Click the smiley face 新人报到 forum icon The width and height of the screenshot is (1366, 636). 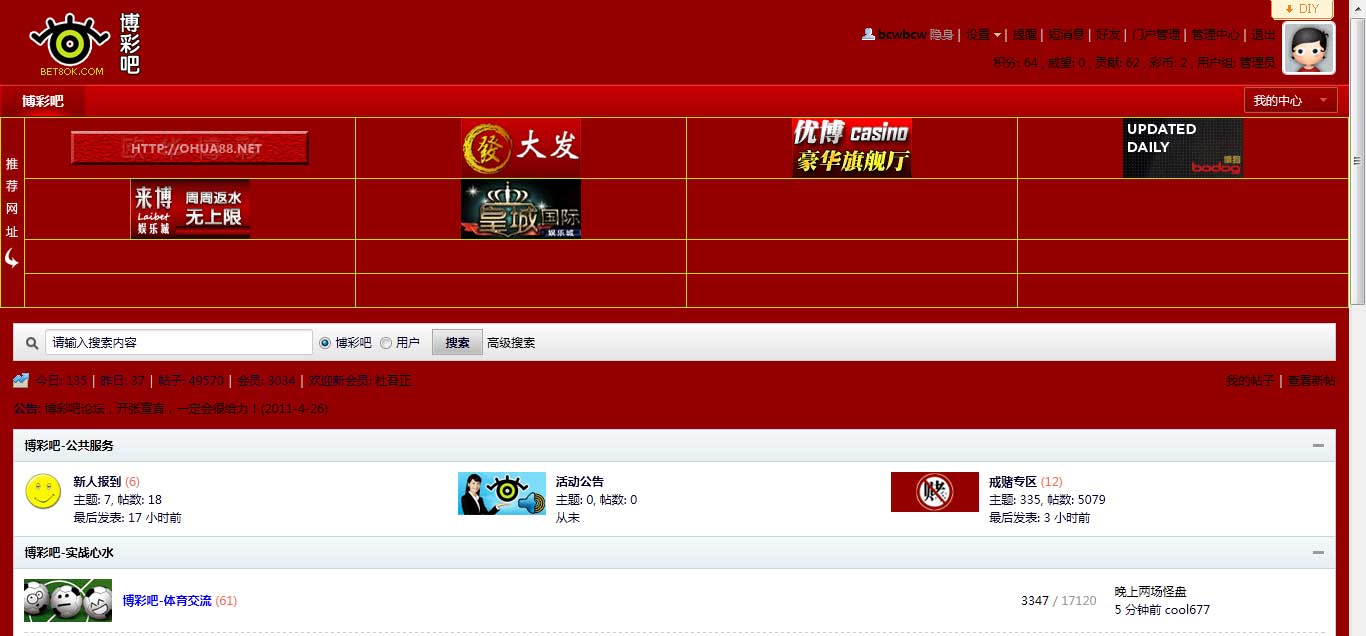click(x=43, y=491)
